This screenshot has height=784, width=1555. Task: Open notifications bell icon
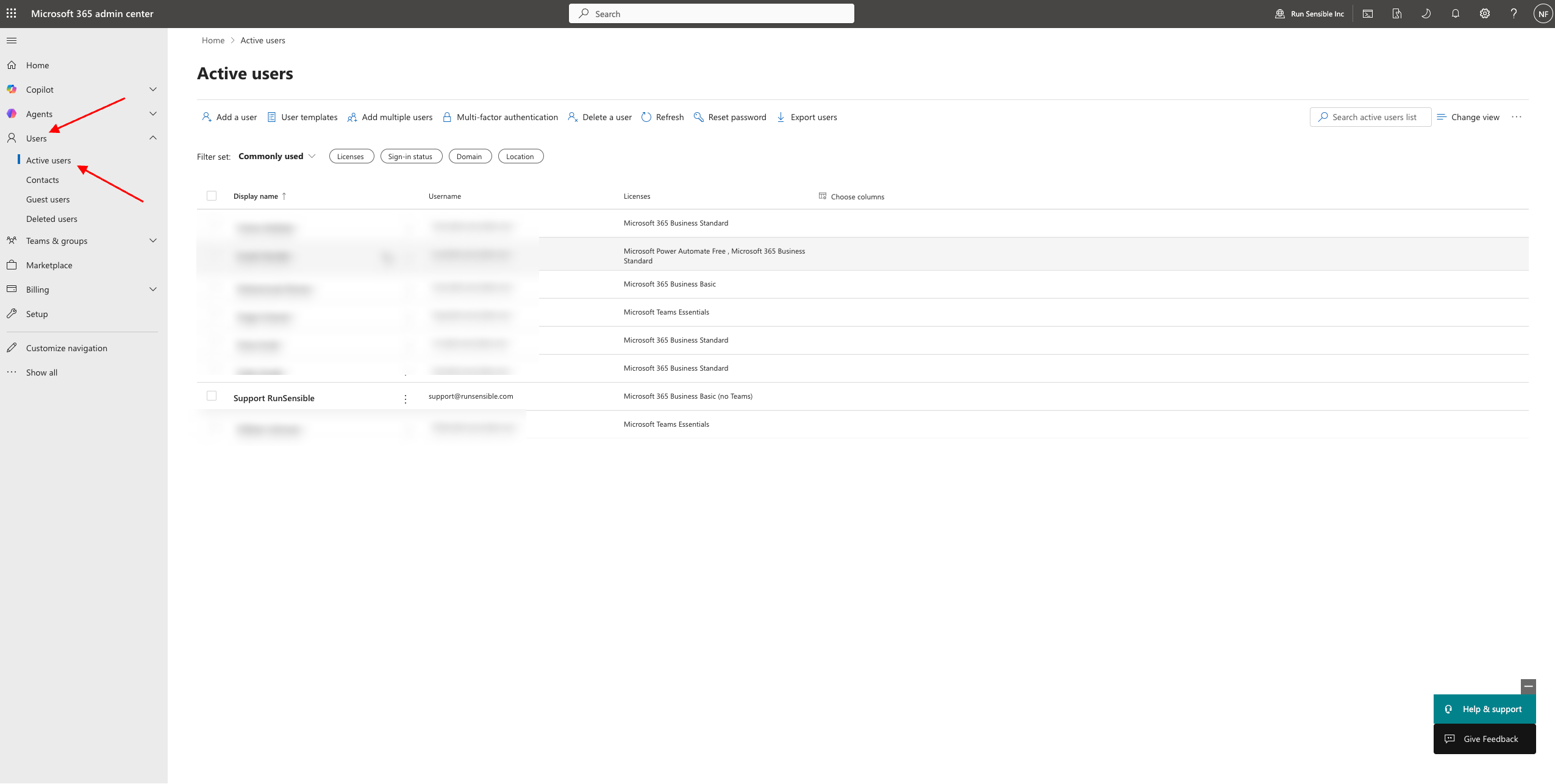[x=1456, y=13]
